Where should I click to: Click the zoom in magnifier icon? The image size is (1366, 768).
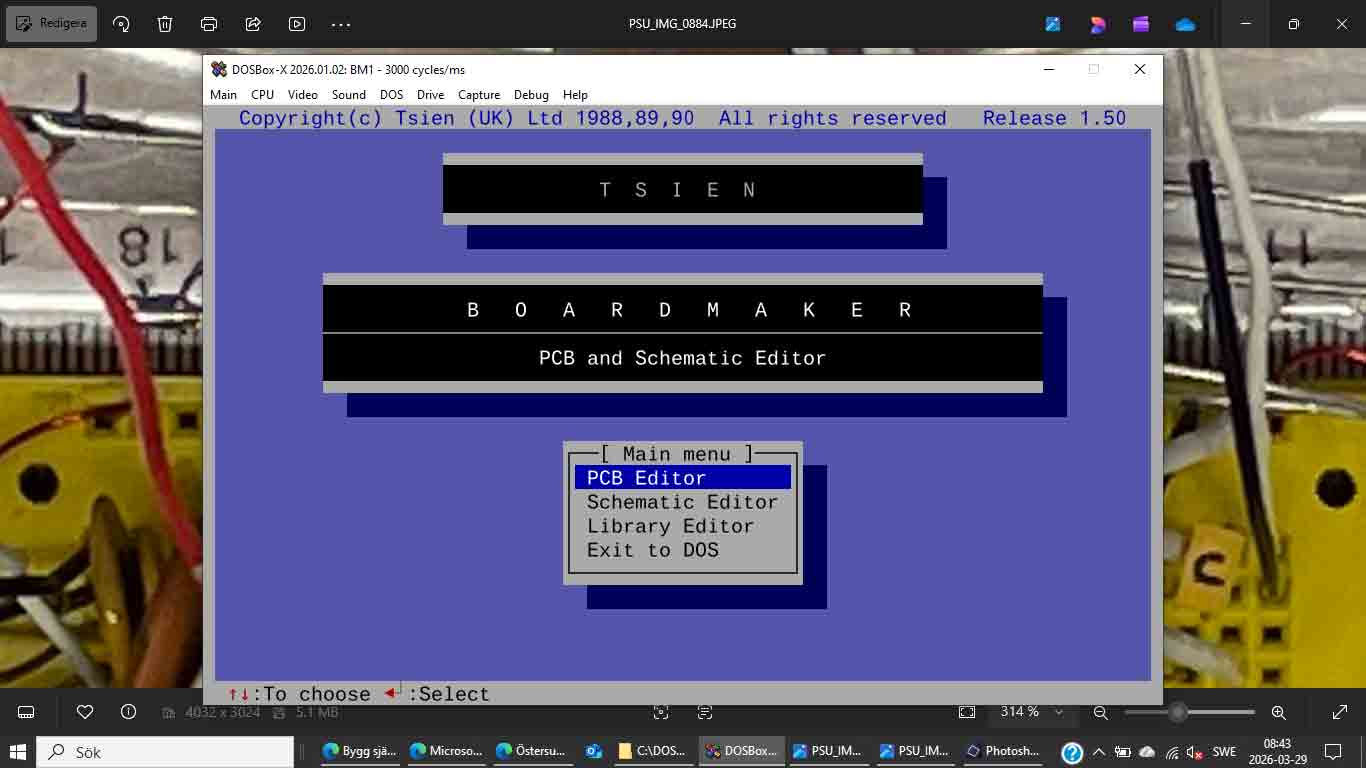pyautogui.click(x=1278, y=712)
